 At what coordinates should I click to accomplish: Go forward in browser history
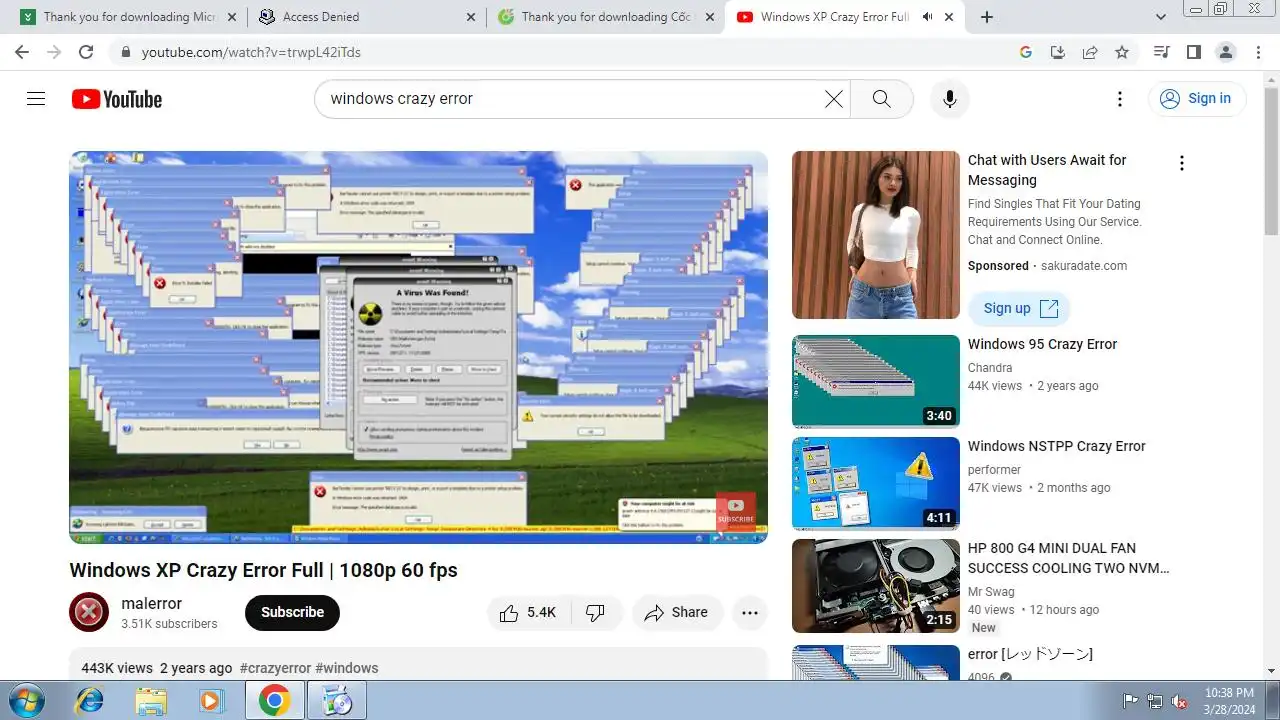click(54, 52)
